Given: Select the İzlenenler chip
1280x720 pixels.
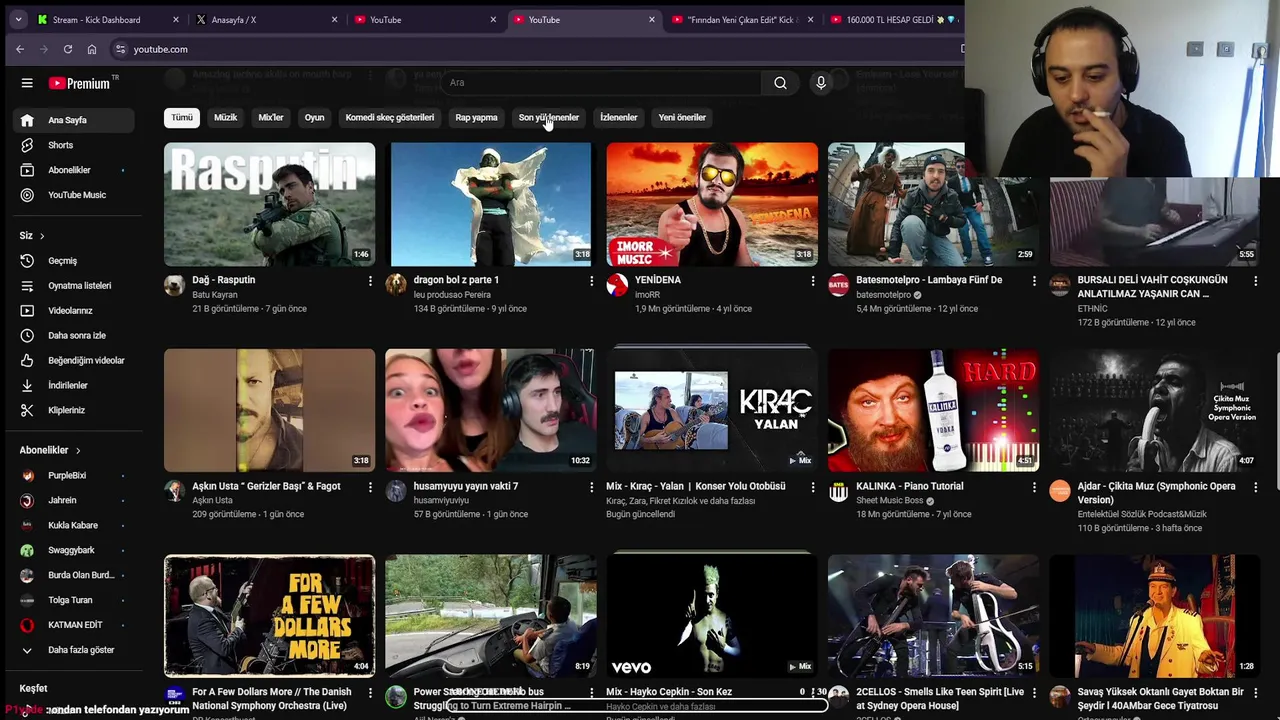Looking at the screenshot, I should coord(618,118).
